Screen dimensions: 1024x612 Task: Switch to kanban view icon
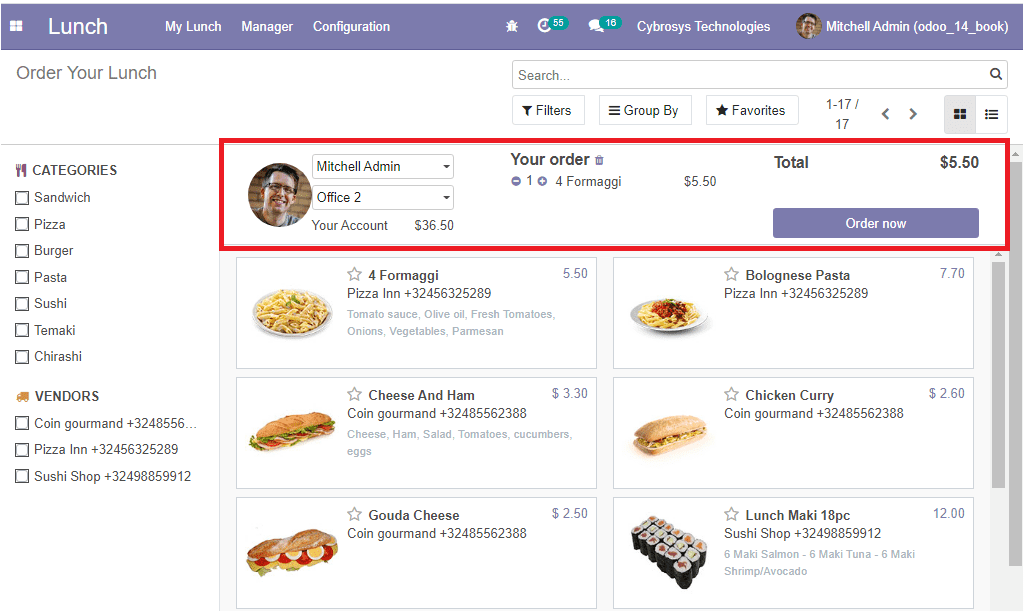959,114
